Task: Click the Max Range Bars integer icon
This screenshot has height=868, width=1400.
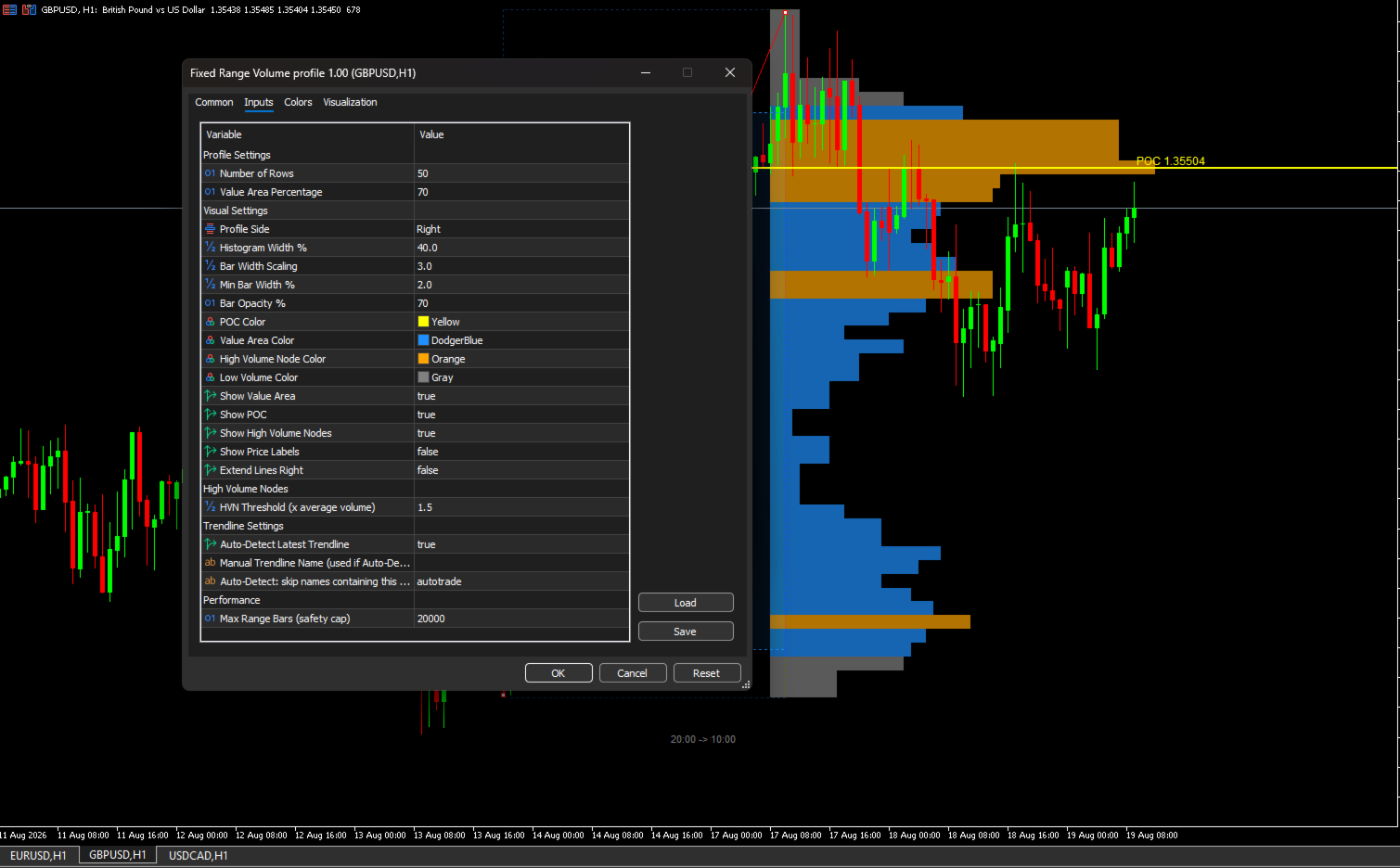Action: point(210,619)
